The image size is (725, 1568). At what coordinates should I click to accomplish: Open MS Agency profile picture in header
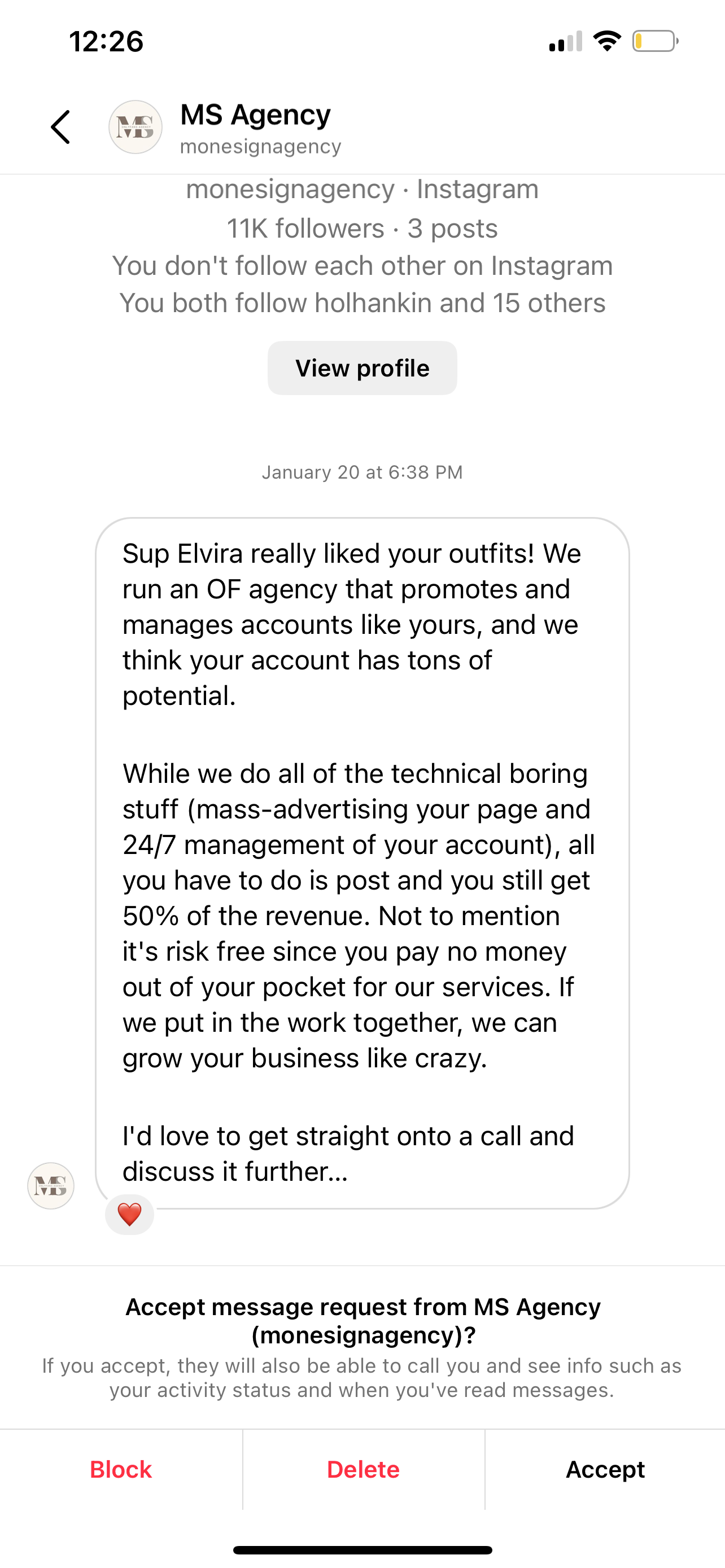tap(135, 127)
